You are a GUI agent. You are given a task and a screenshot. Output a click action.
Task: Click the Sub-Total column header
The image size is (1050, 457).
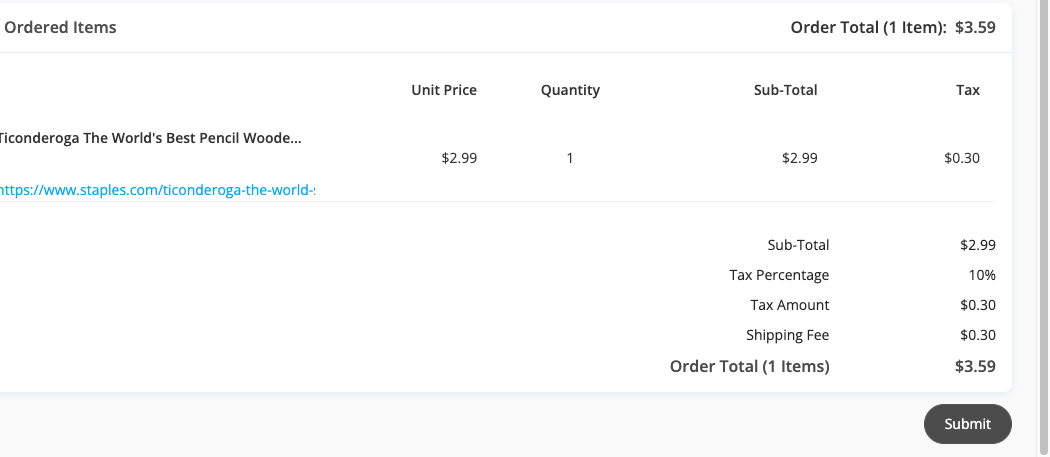pyautogui.click(x=785, y=90)
